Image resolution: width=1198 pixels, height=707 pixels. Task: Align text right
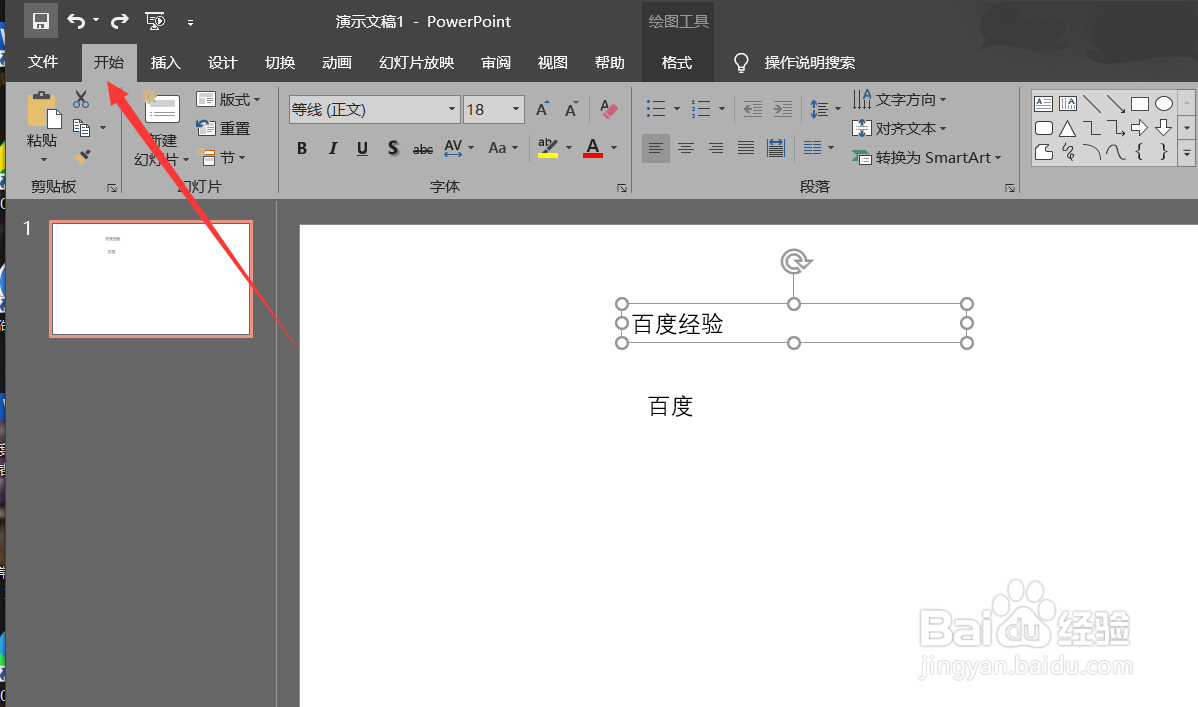coord(716,148)
